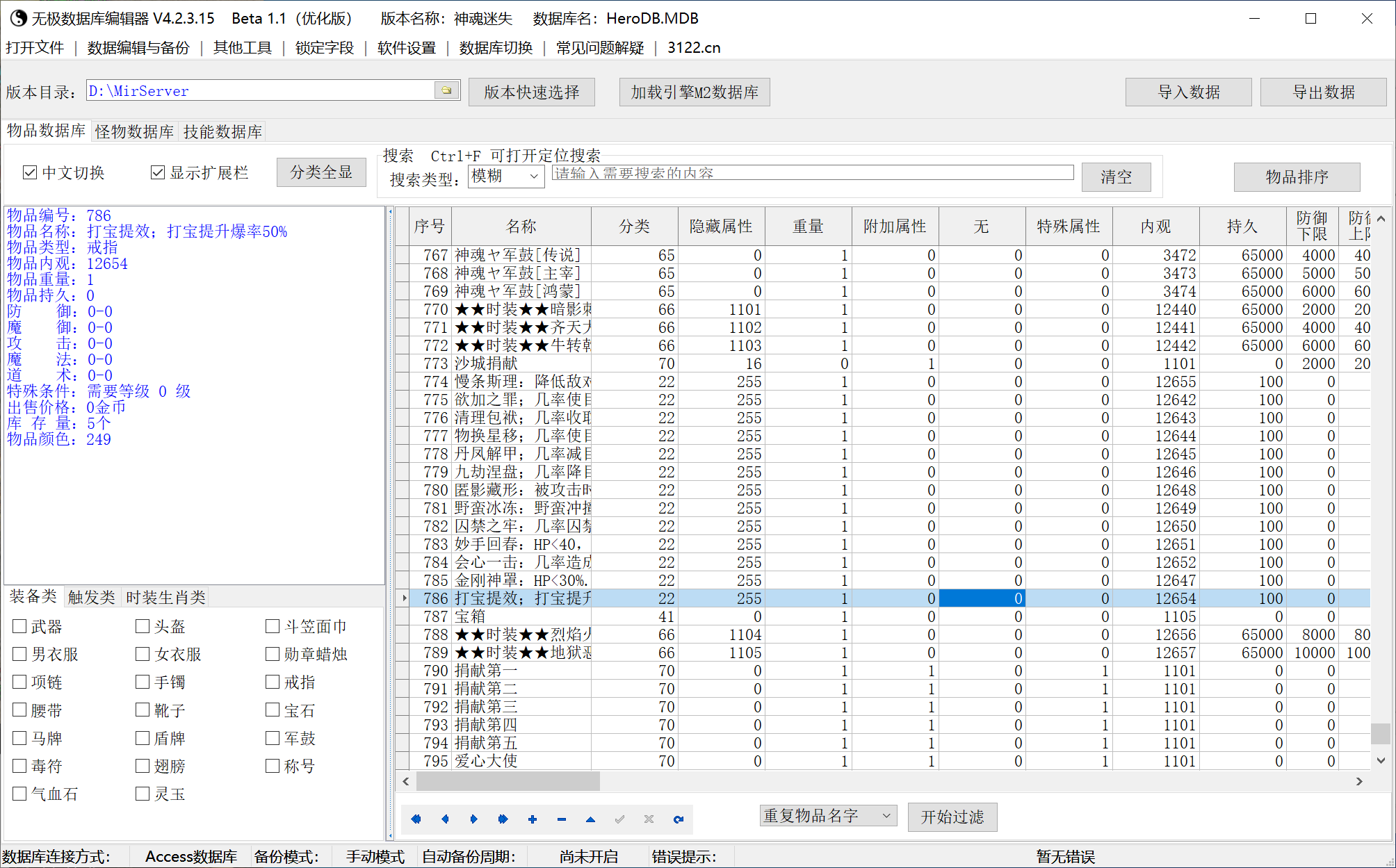Select row 767 神魂ヤ军鼓[传说]
The height and width of the screenshot is (868, 1396).
tap(883, 255)
